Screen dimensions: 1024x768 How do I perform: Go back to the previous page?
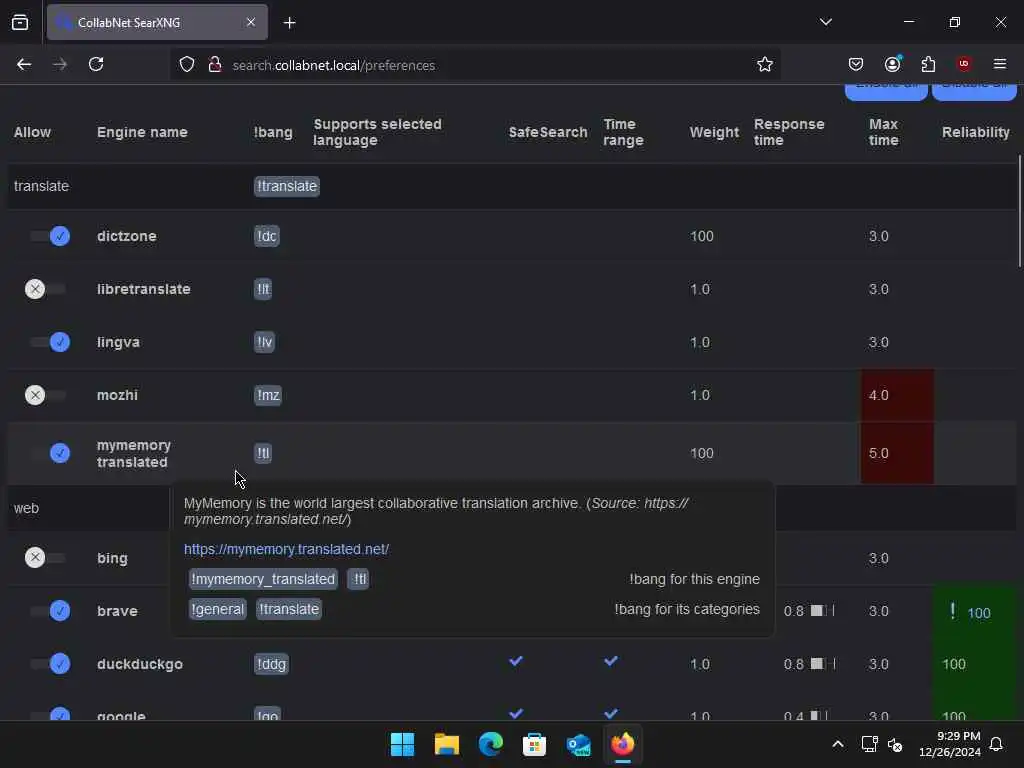point(24,65)
